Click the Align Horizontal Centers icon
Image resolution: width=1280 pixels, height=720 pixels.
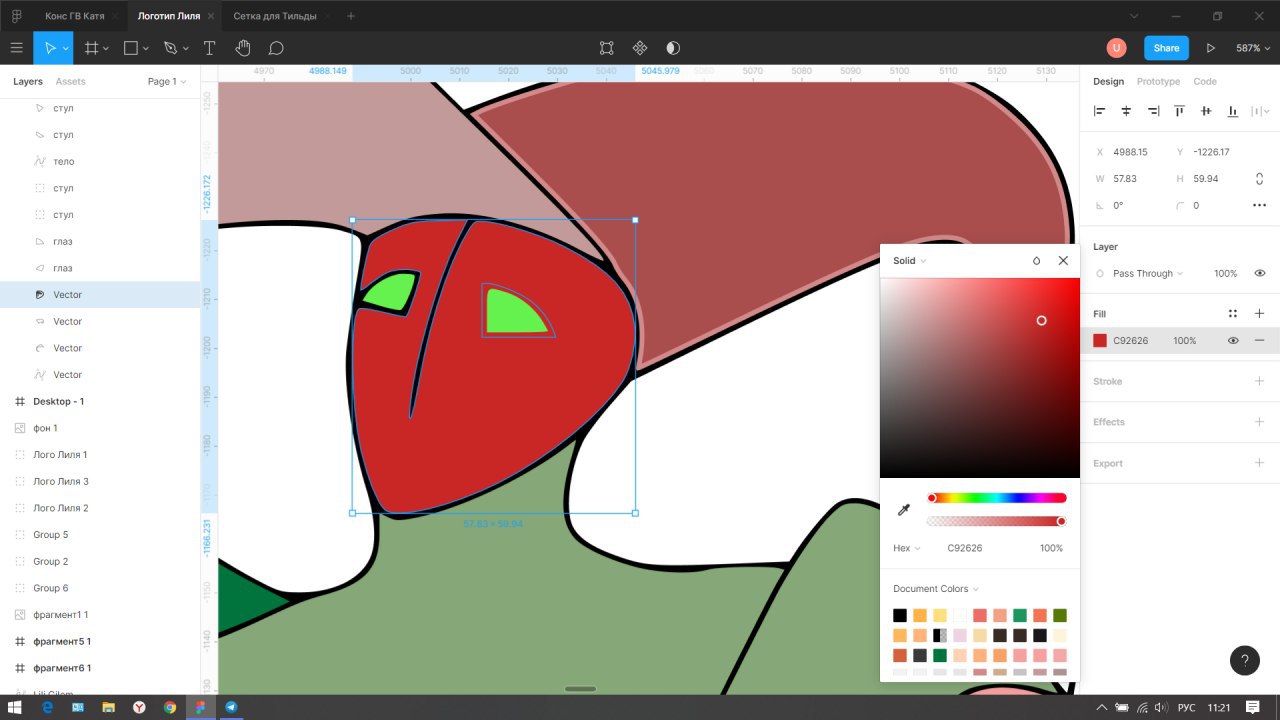[x=1126, y=111]
